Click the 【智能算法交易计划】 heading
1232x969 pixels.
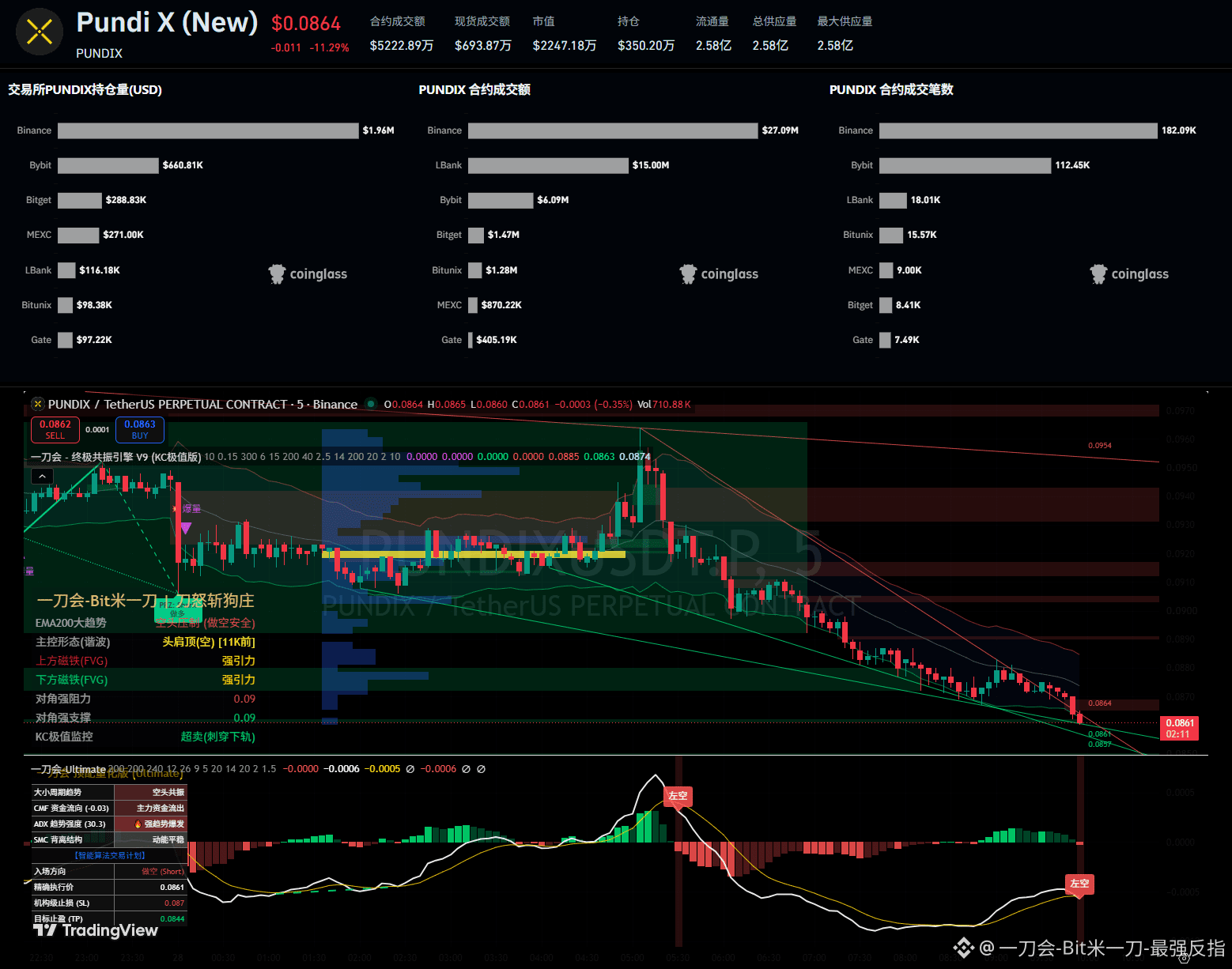tap(110, 855)
